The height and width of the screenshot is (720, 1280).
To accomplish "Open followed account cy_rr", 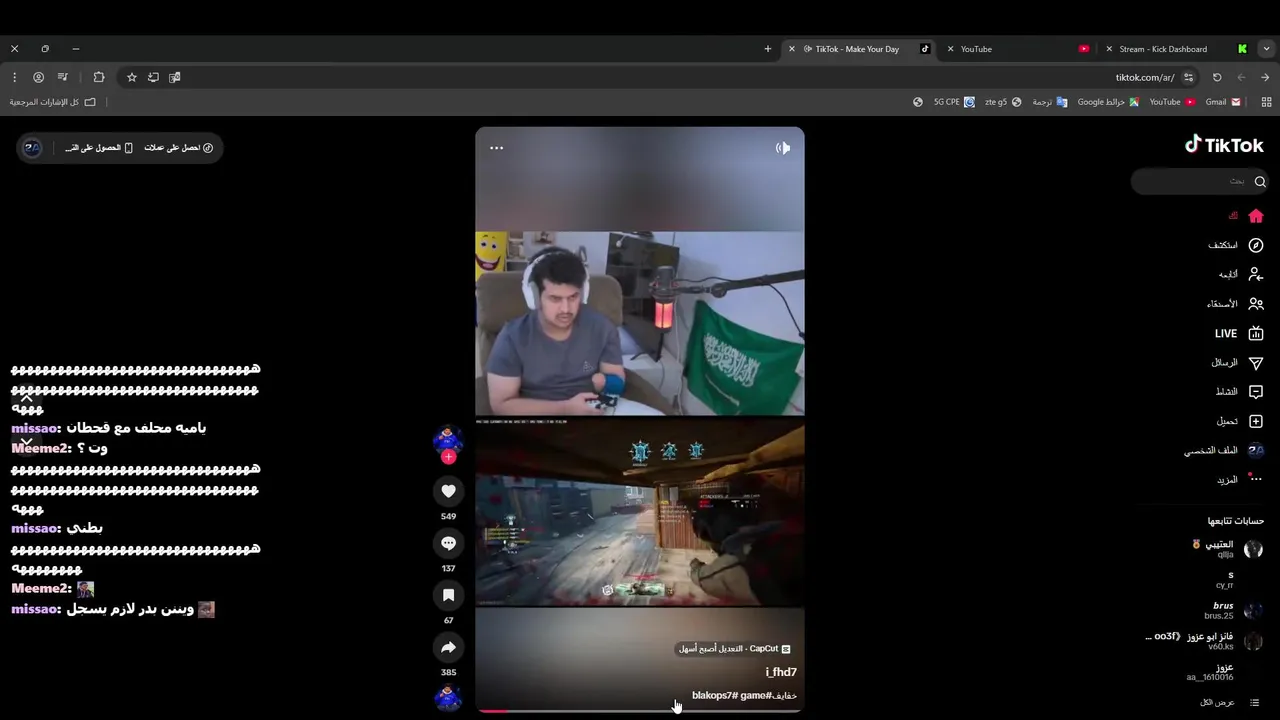I will (x=1238, y=580).
